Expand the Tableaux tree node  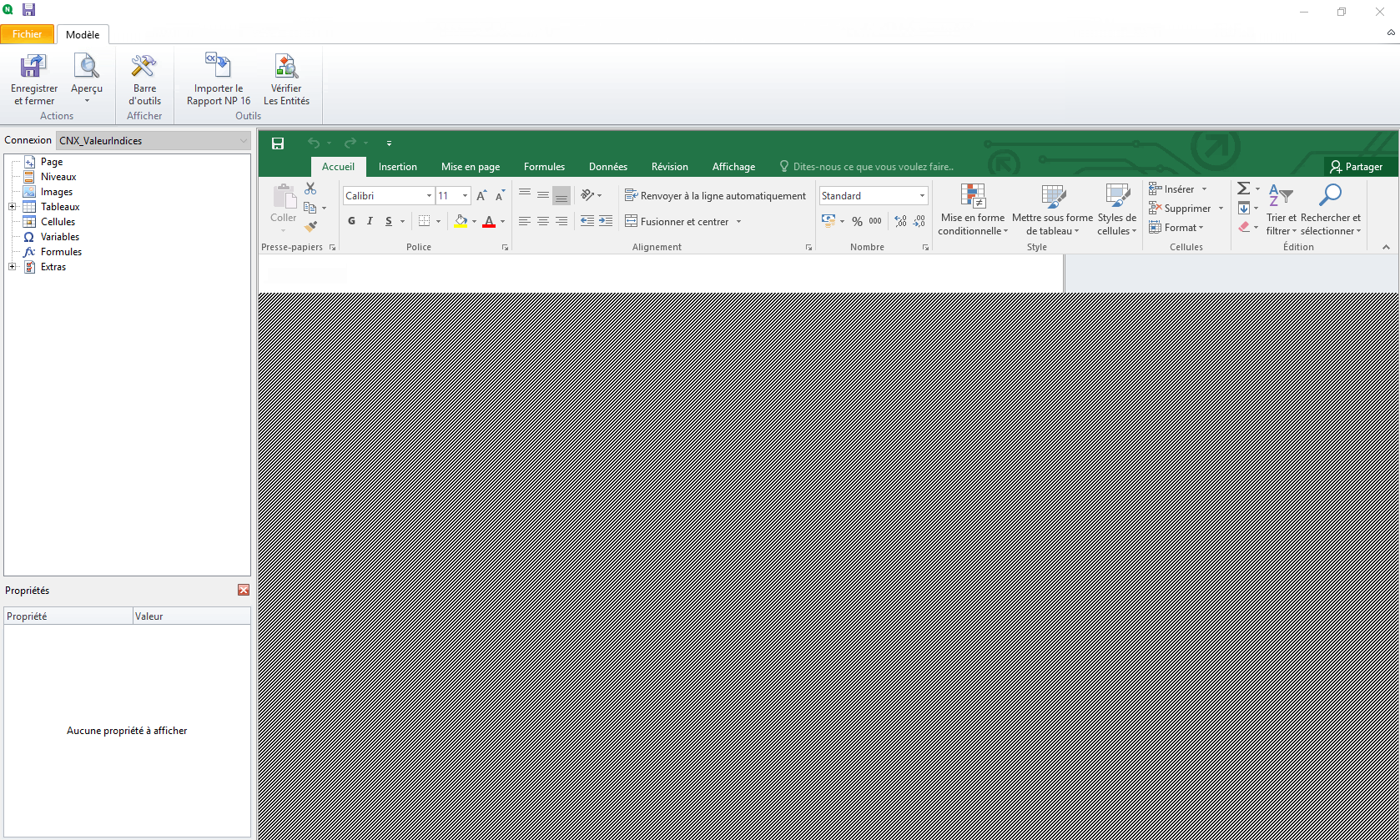(12, 206)
